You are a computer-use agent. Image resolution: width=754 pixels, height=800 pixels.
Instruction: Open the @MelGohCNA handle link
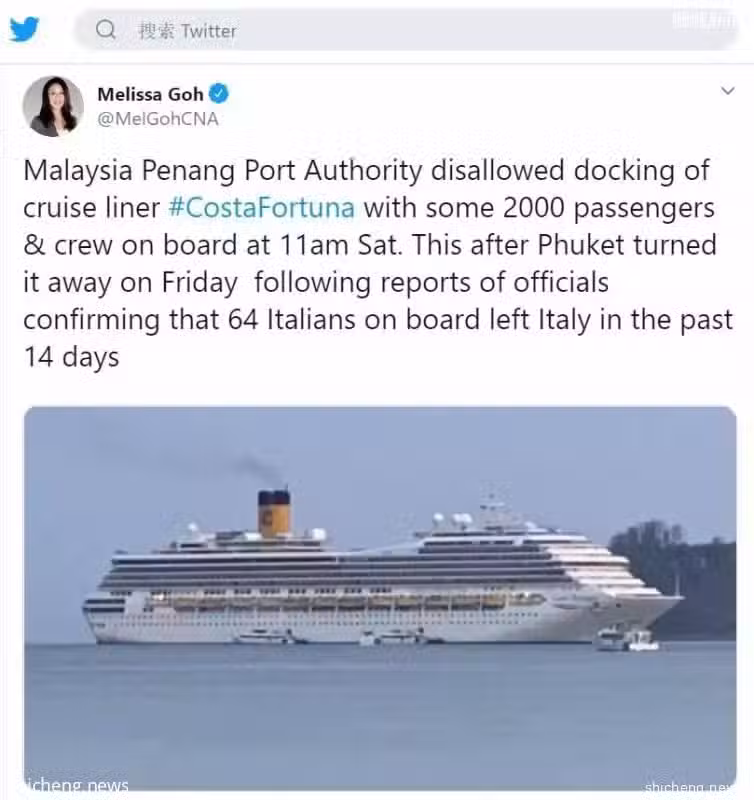158,119
